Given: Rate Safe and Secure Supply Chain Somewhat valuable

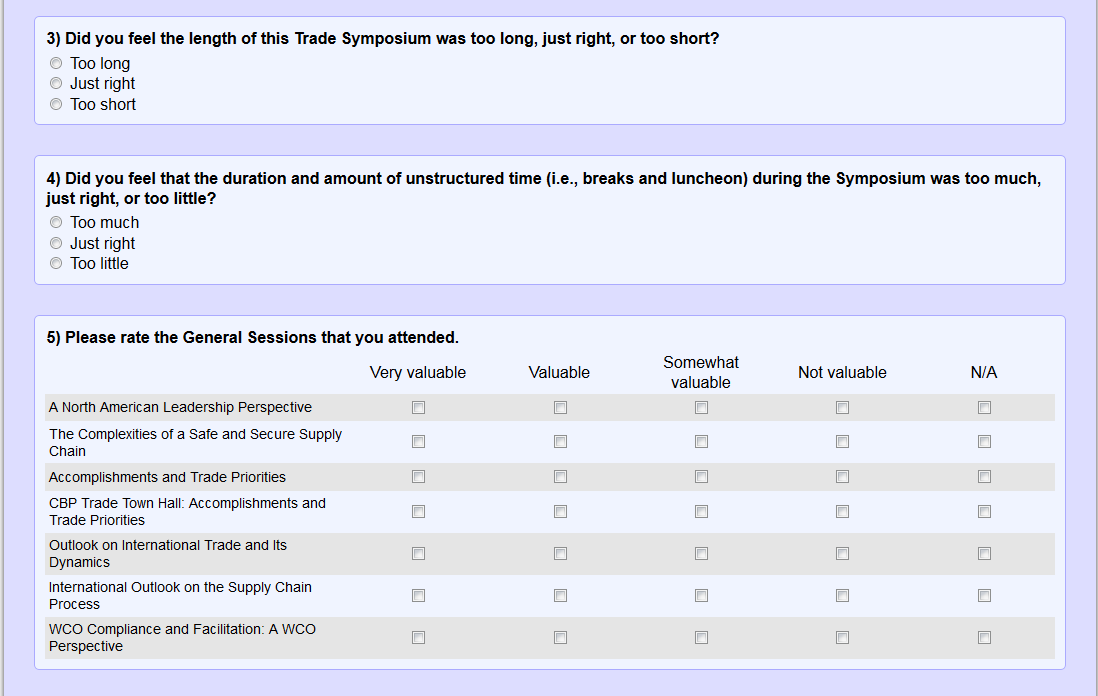Looking at the screenshot, I should click(701, 442).
